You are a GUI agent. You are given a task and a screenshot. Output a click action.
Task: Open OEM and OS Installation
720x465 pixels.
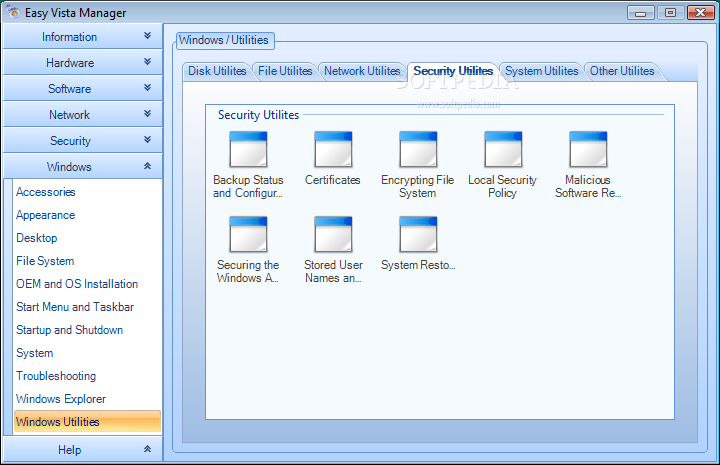pos(77,284)
